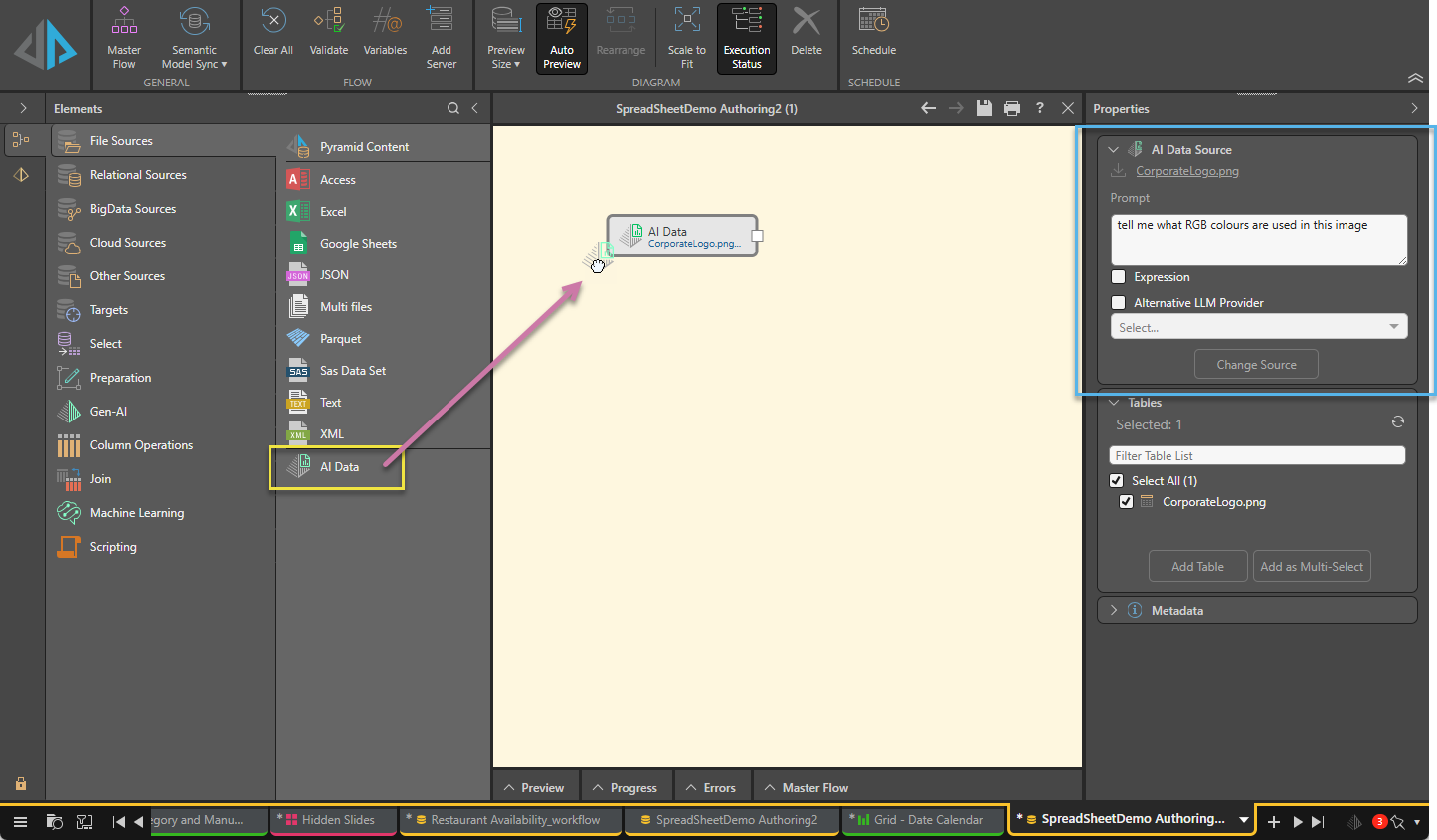Expand the Metadata section
This screenshot has width=1437, height=840.
pos(1114,610)
